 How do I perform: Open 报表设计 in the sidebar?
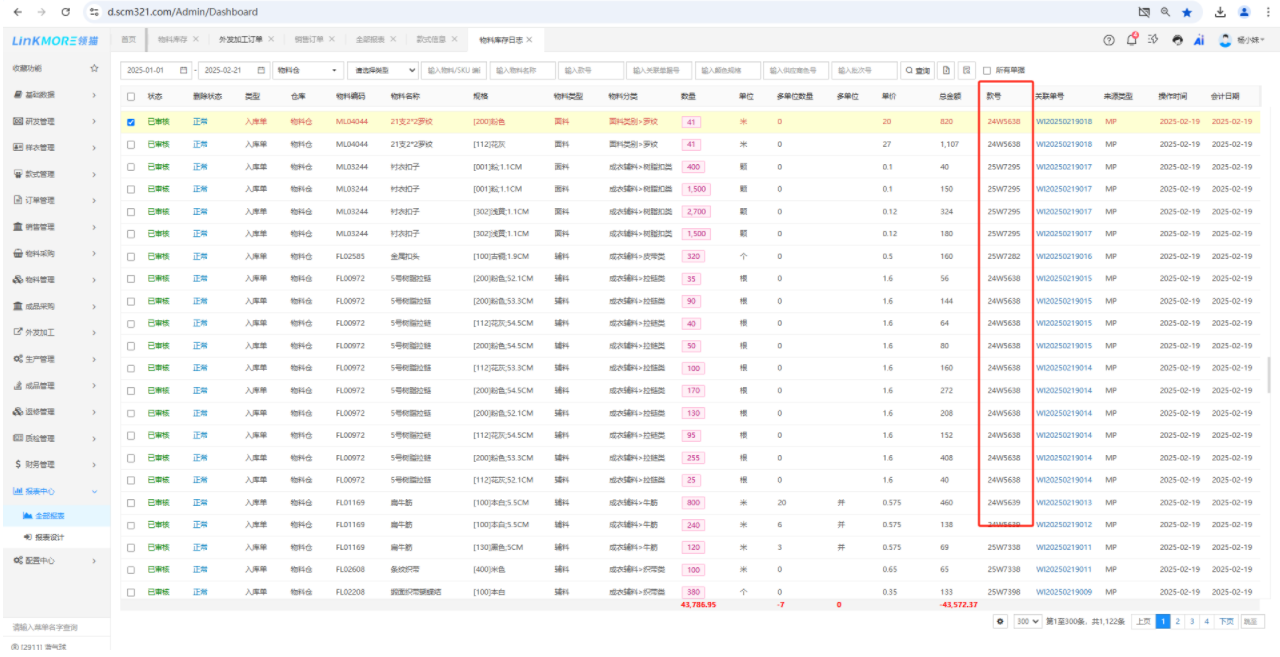49,537
